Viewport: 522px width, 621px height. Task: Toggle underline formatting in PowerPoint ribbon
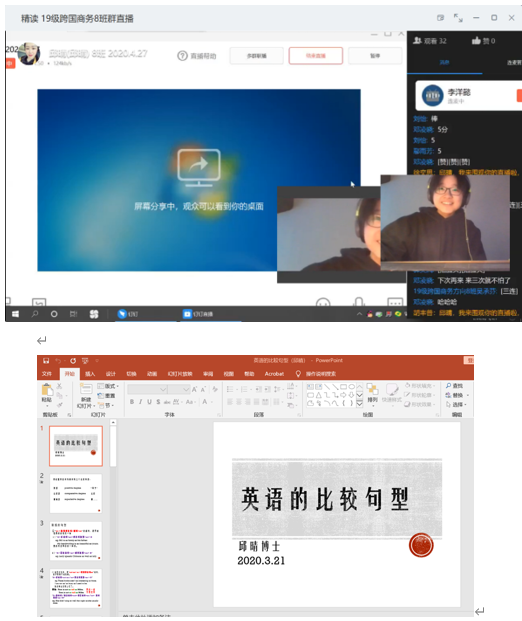tap(149, 402)
